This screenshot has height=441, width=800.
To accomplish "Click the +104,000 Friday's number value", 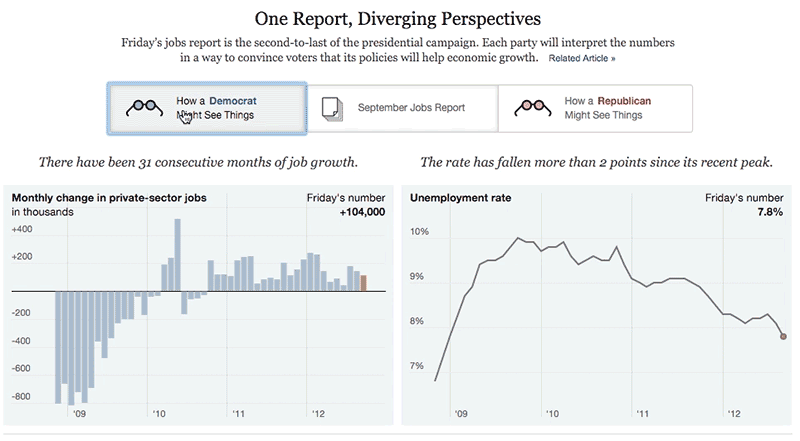I will coord(362,212).
